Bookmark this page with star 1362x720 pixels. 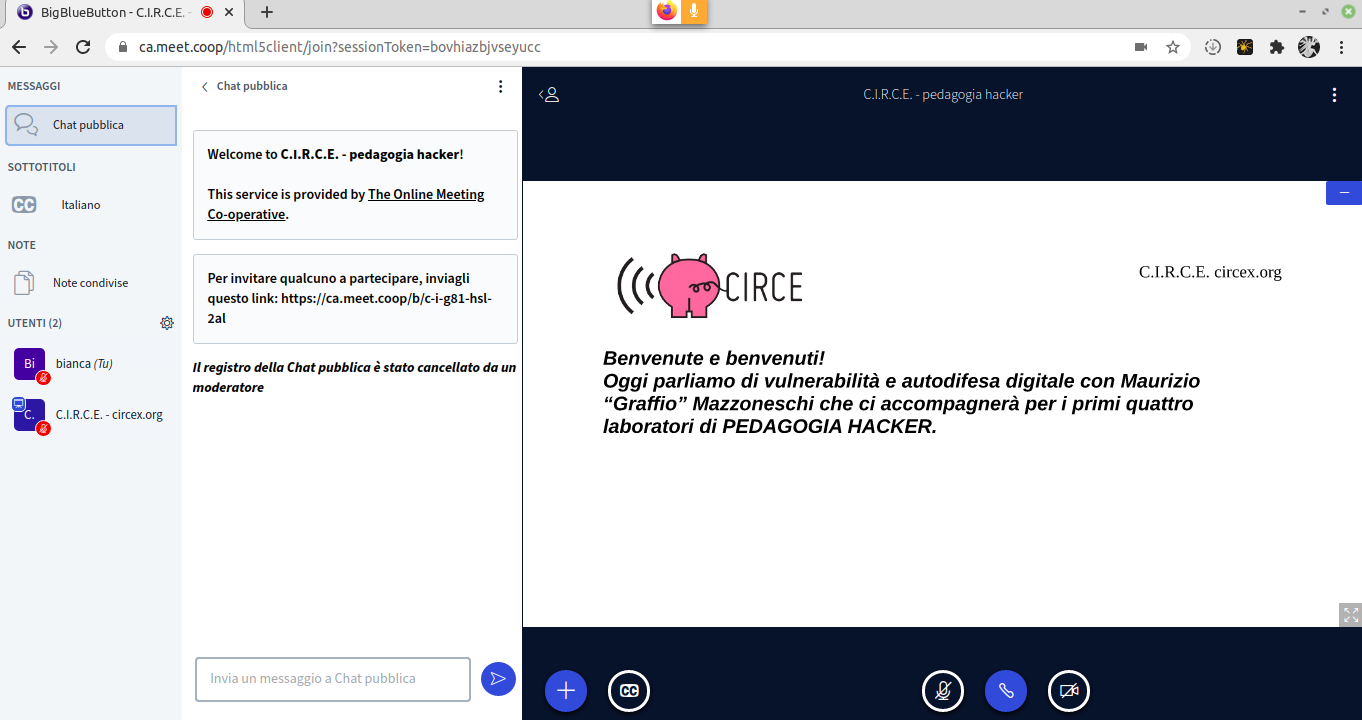(1173, 47)
